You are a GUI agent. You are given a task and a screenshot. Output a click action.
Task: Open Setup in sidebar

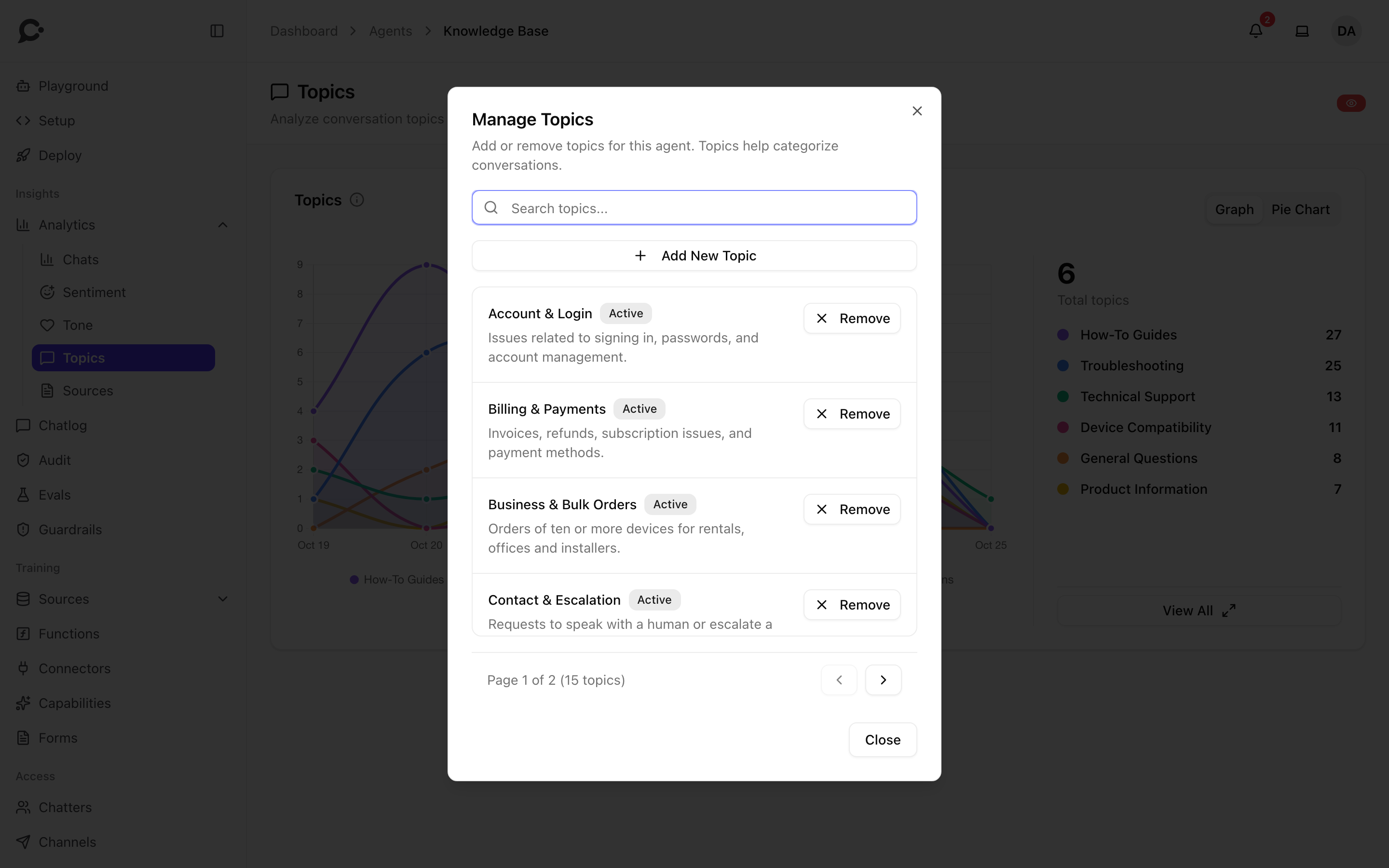[123, 121]
